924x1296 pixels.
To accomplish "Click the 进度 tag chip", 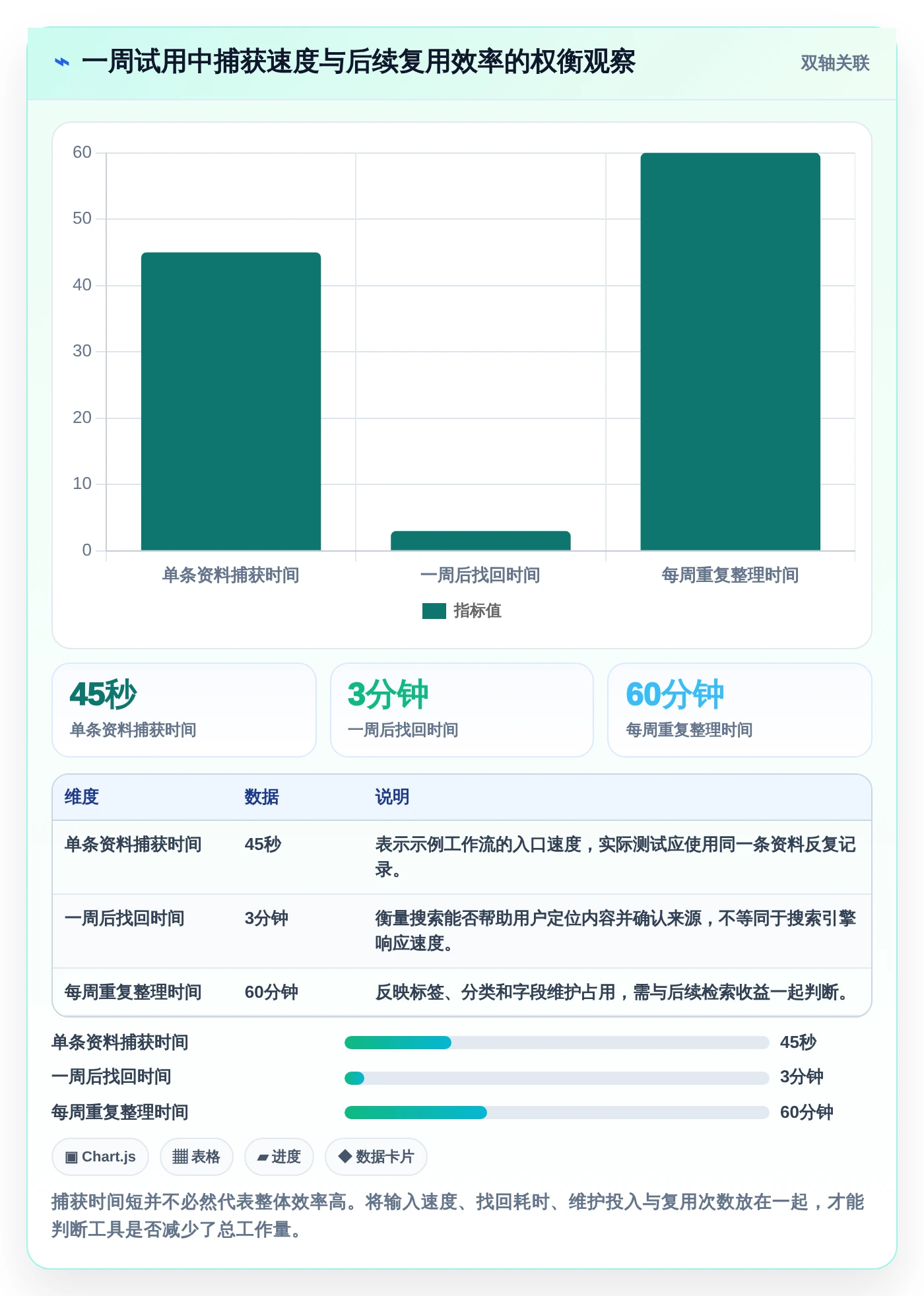I will (x=279, y=1157).
